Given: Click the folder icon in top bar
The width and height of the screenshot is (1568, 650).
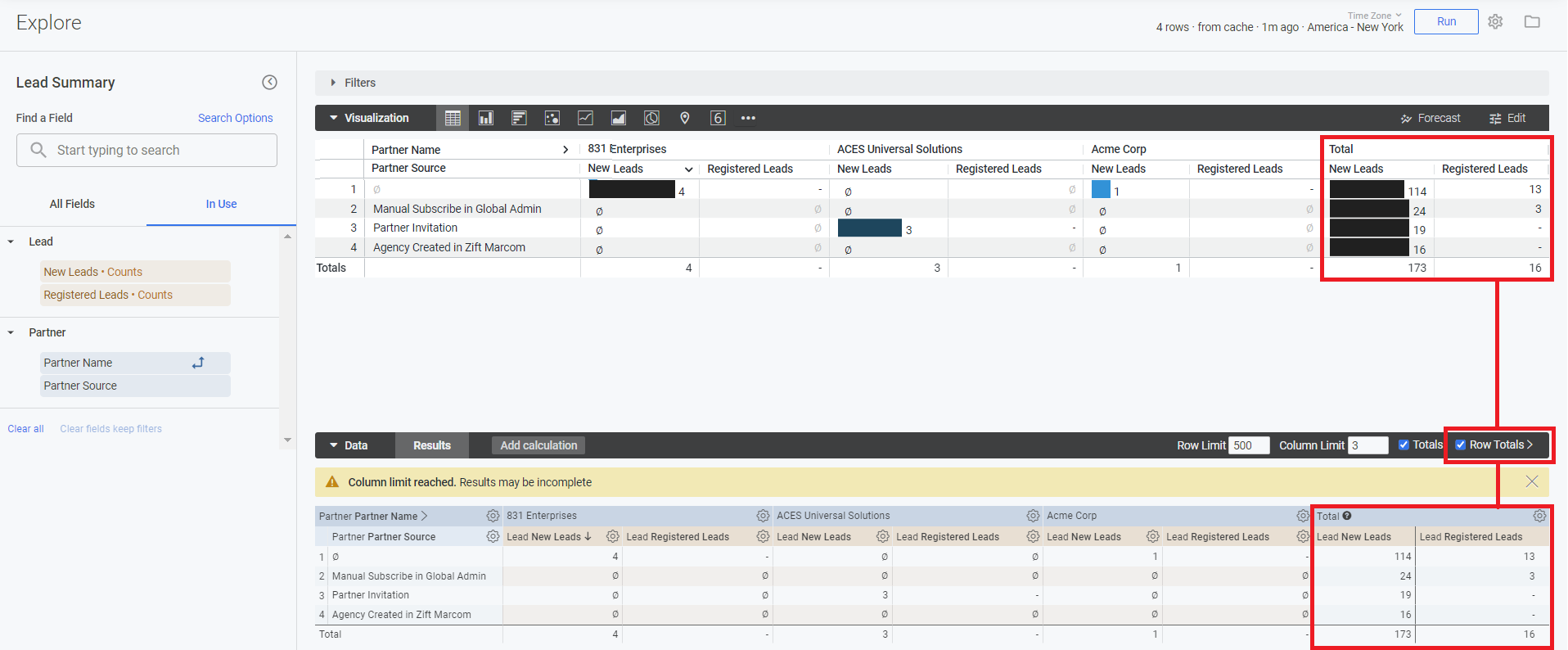Looking at the screenshot, I should click(x=1532, y=22).
